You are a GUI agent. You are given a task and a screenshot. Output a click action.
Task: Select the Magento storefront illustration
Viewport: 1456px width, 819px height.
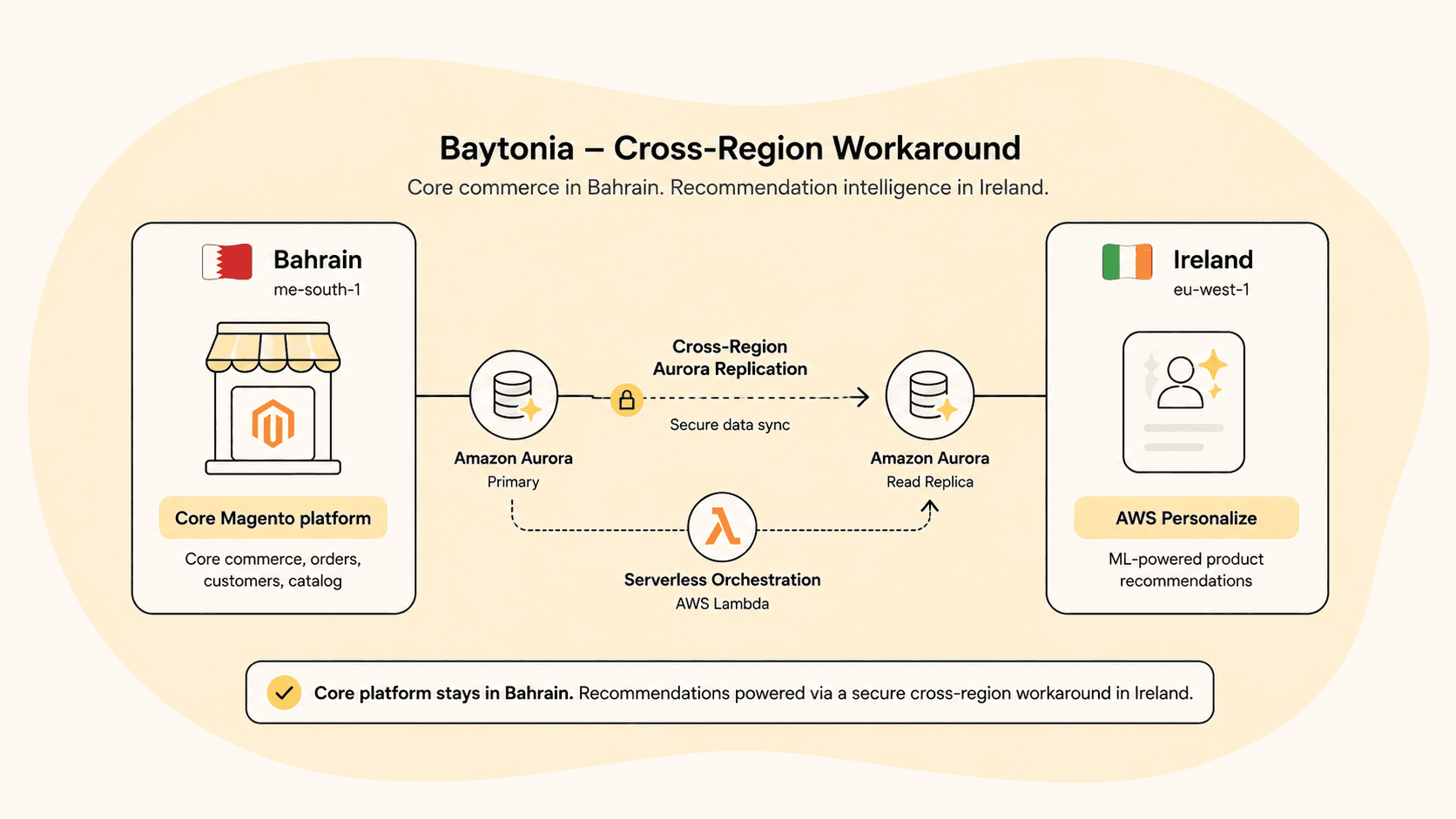(x=273, y=398)
